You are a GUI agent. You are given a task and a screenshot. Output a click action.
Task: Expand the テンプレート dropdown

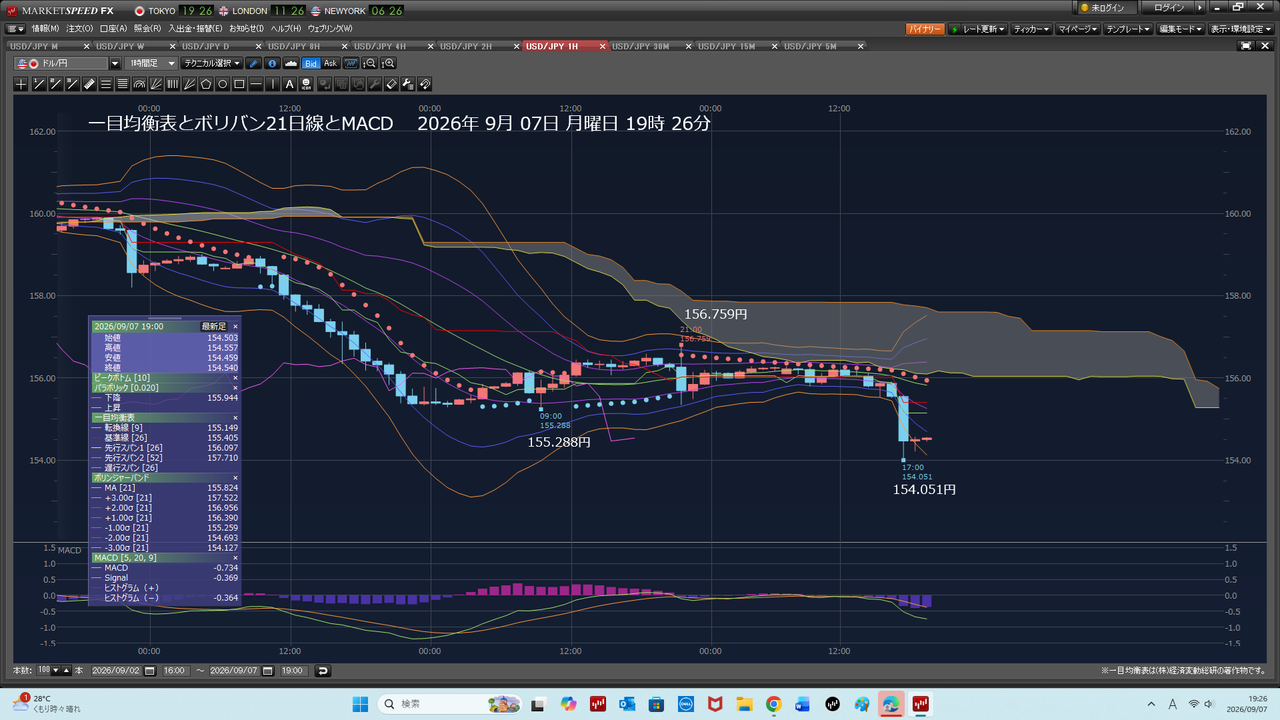coord(1129,29)
